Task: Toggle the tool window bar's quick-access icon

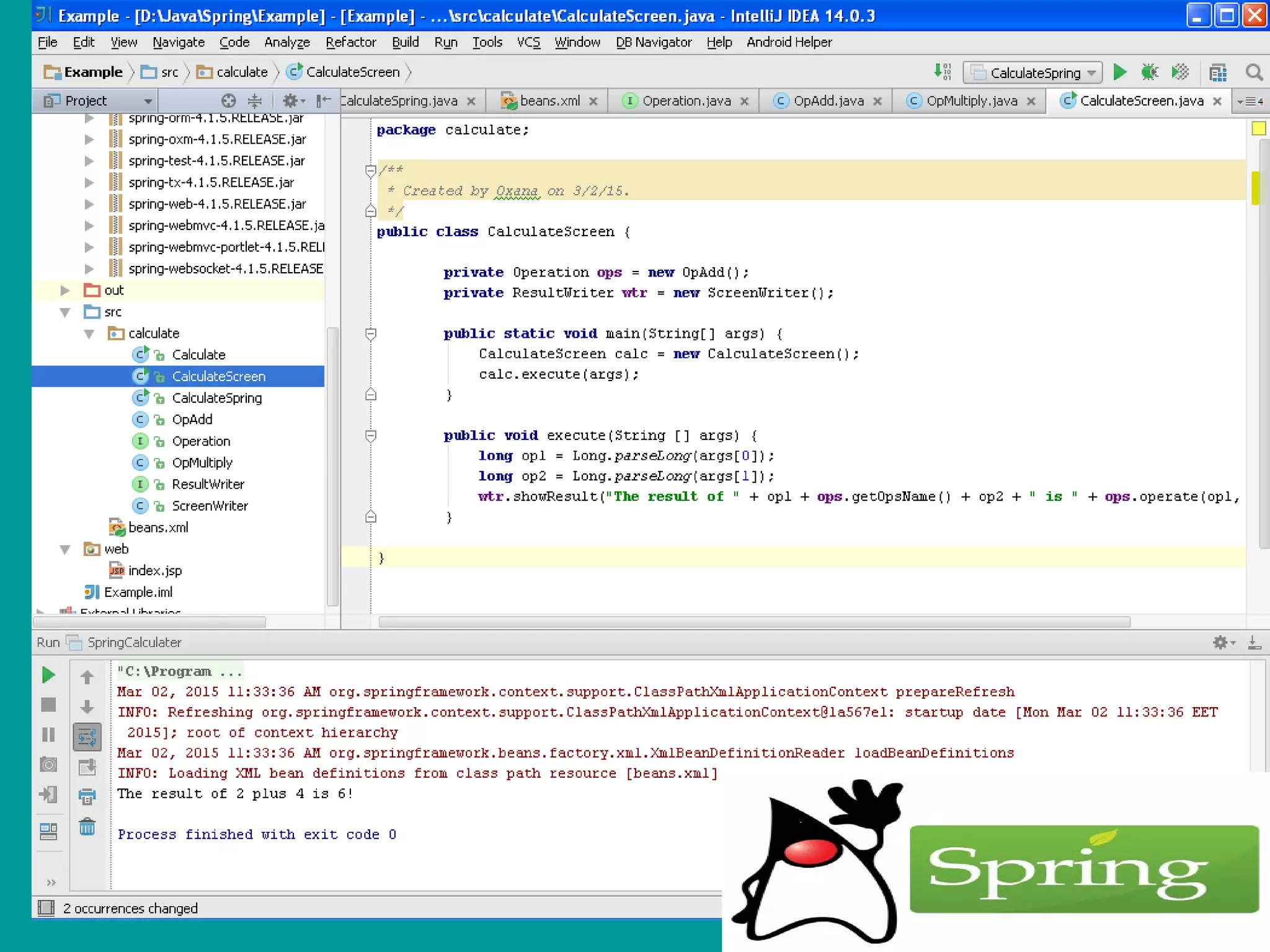Action: coord(47,908)
